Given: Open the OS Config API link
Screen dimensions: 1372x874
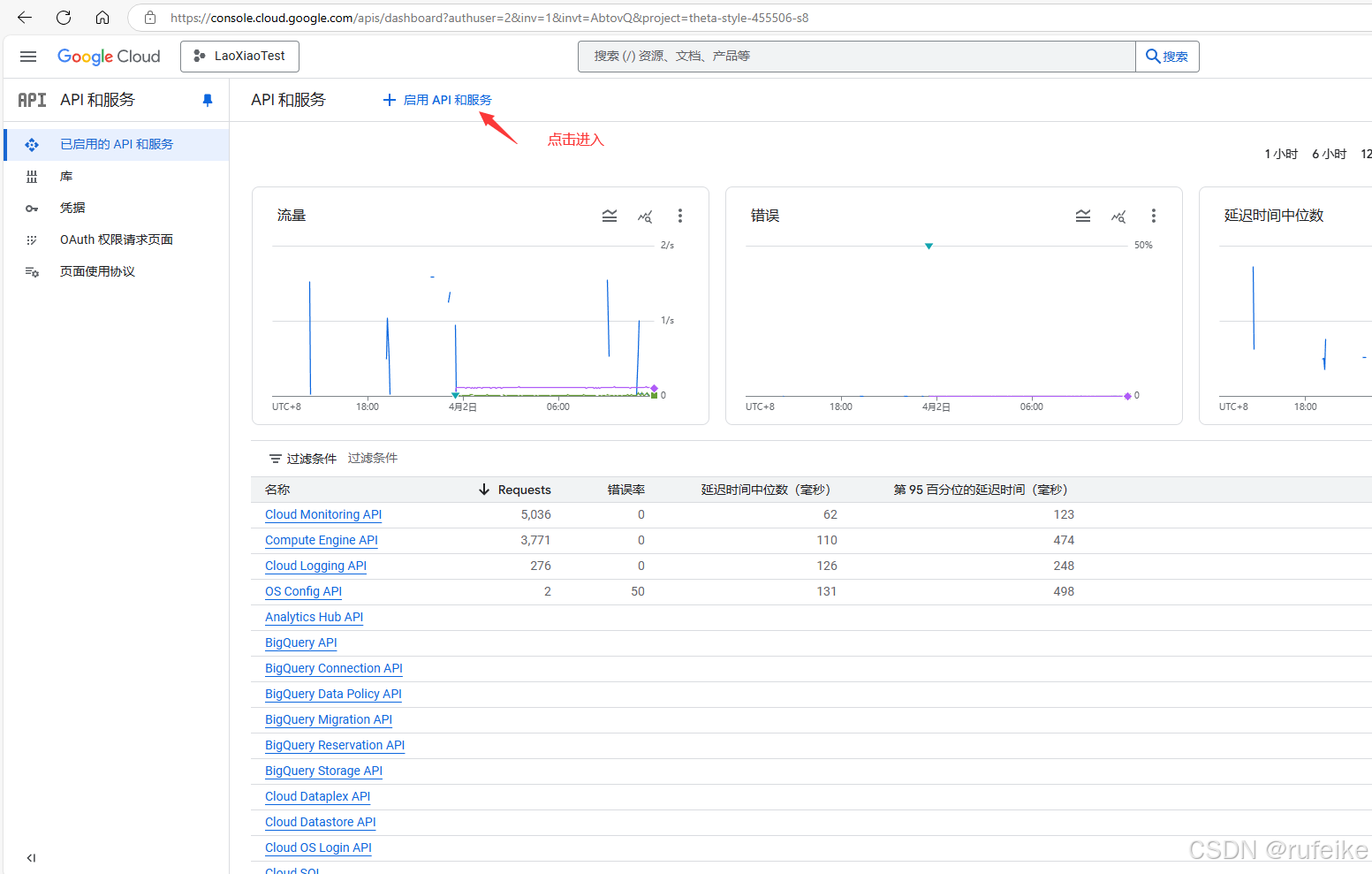Looking at the screenshot, I should point(303,591).
